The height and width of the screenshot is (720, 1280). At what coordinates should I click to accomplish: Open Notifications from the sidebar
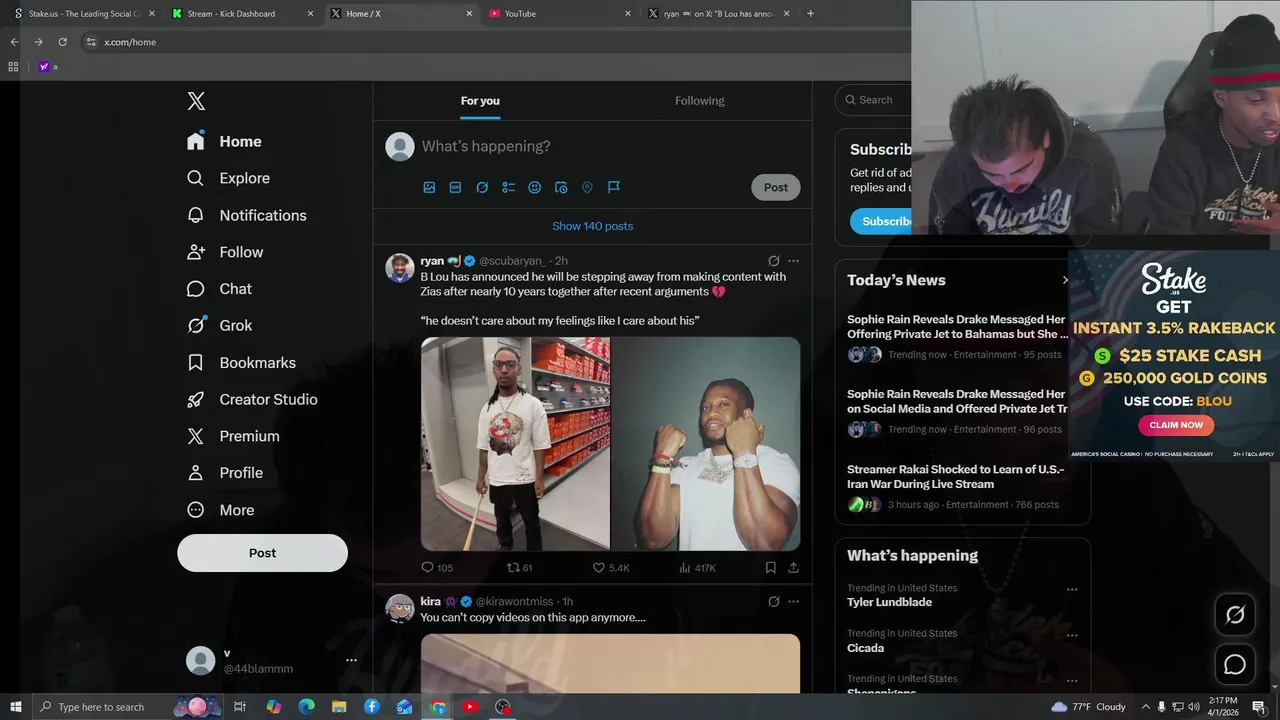pyautogui.click(x=246, y=215)
